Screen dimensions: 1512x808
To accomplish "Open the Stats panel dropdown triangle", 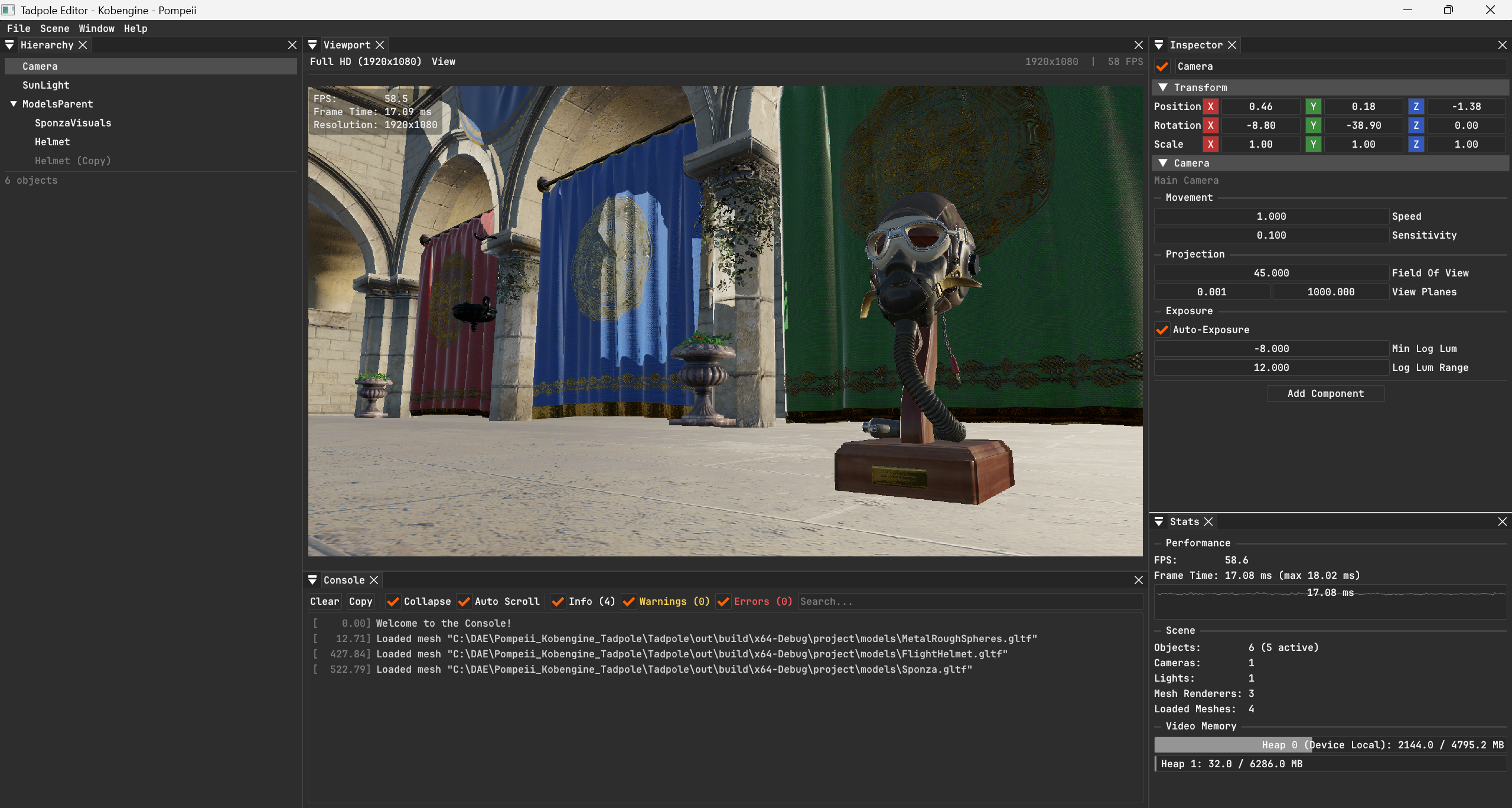I will (x=1159, y=522).
